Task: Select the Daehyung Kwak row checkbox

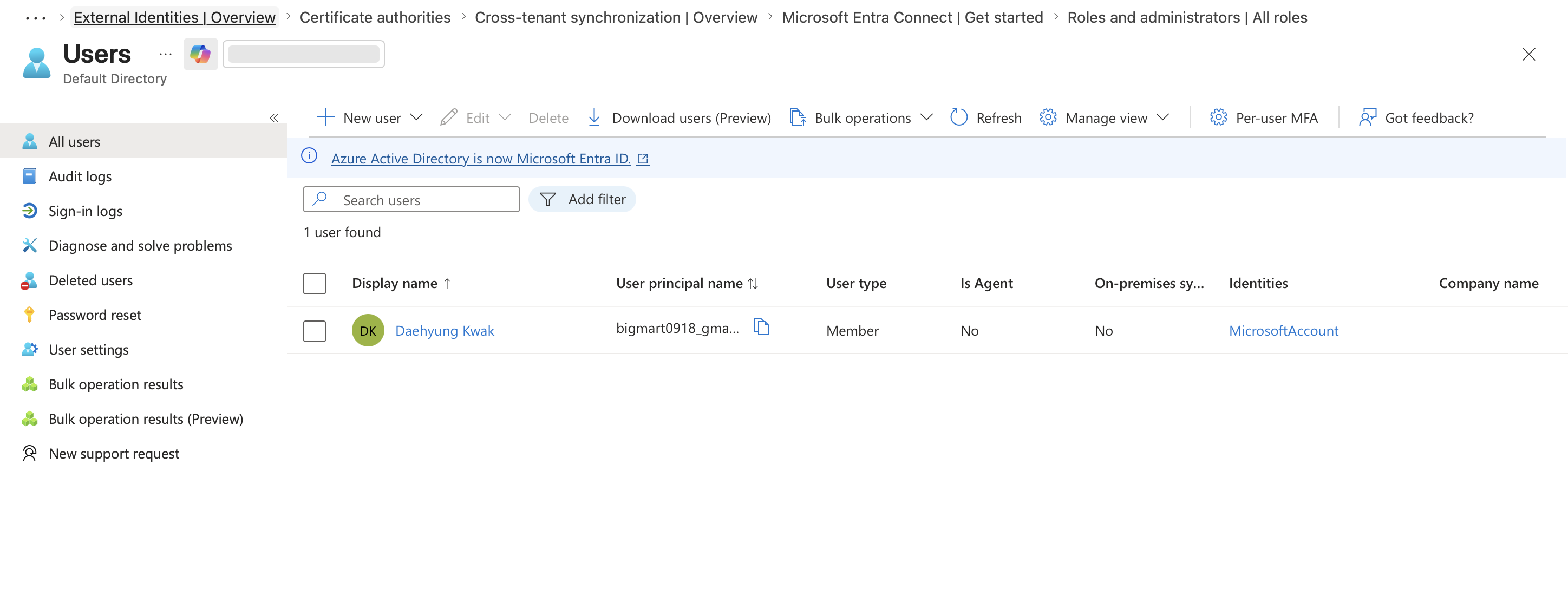Action: point(315,331)
